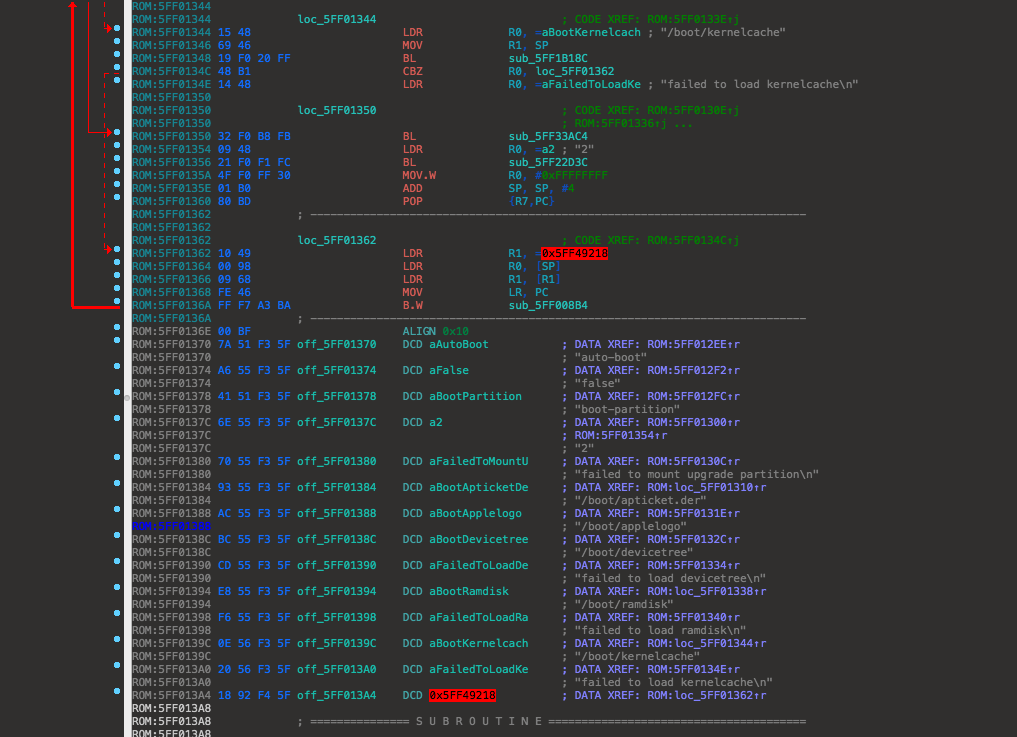Viewport: 1017px width, 737px height.
Task: Click the breakpoint dot for the CBZ instruction line
Action: 117,72
